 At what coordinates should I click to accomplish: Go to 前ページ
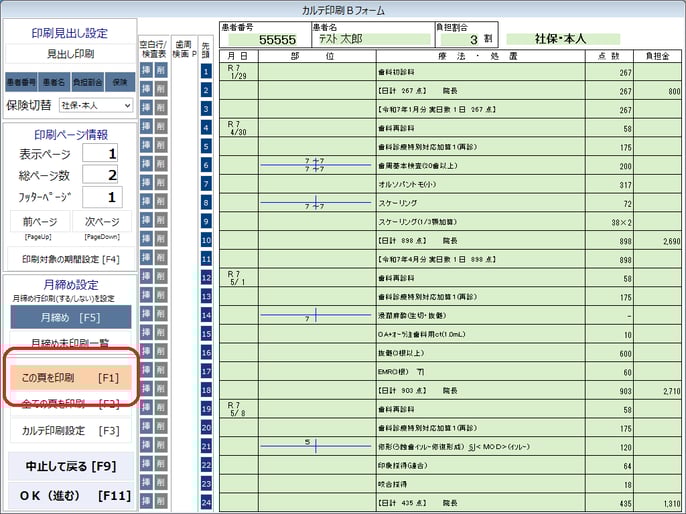(x=37, y=222)
